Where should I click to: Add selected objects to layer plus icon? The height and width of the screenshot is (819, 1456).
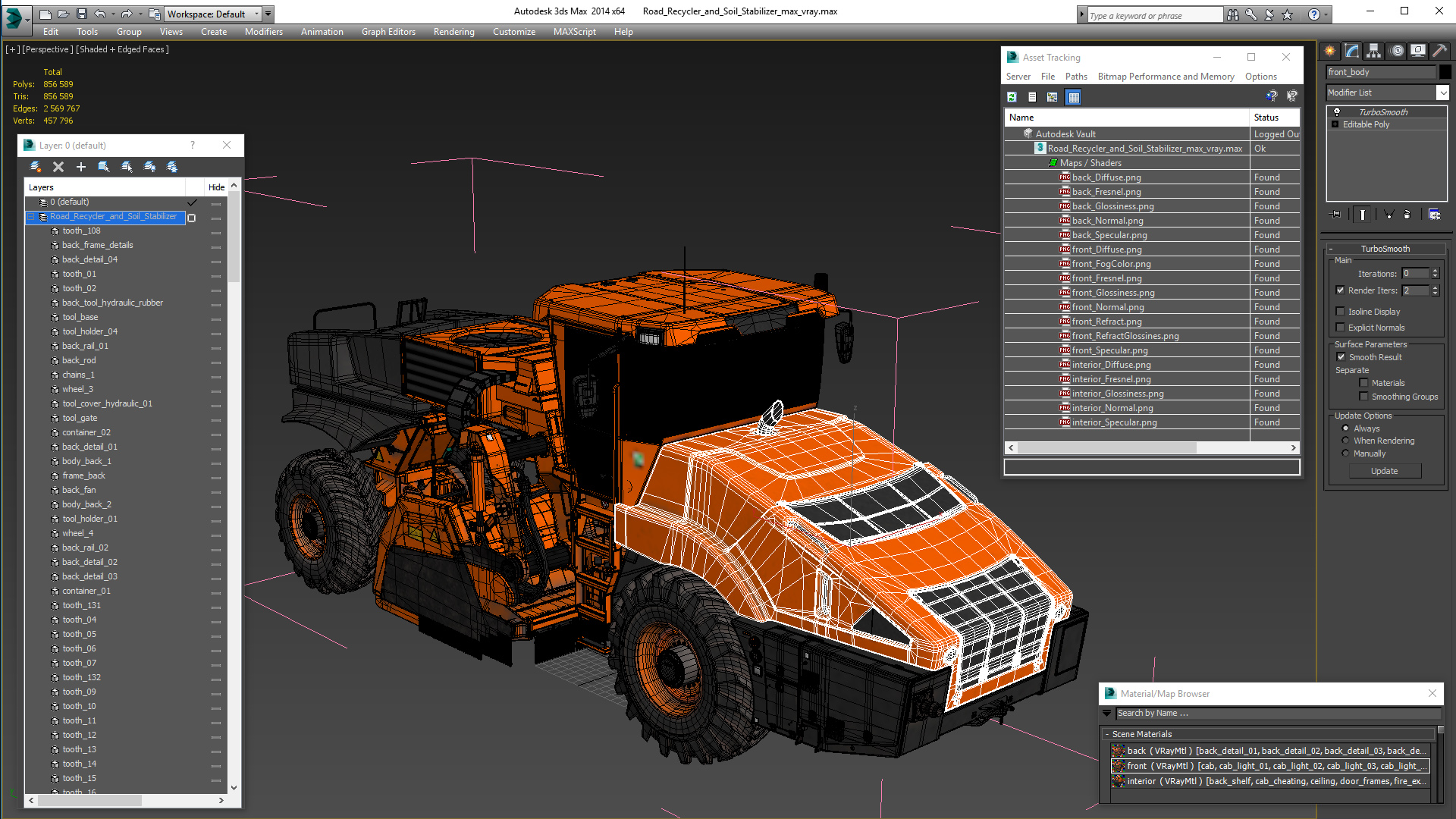coord(81,167)
